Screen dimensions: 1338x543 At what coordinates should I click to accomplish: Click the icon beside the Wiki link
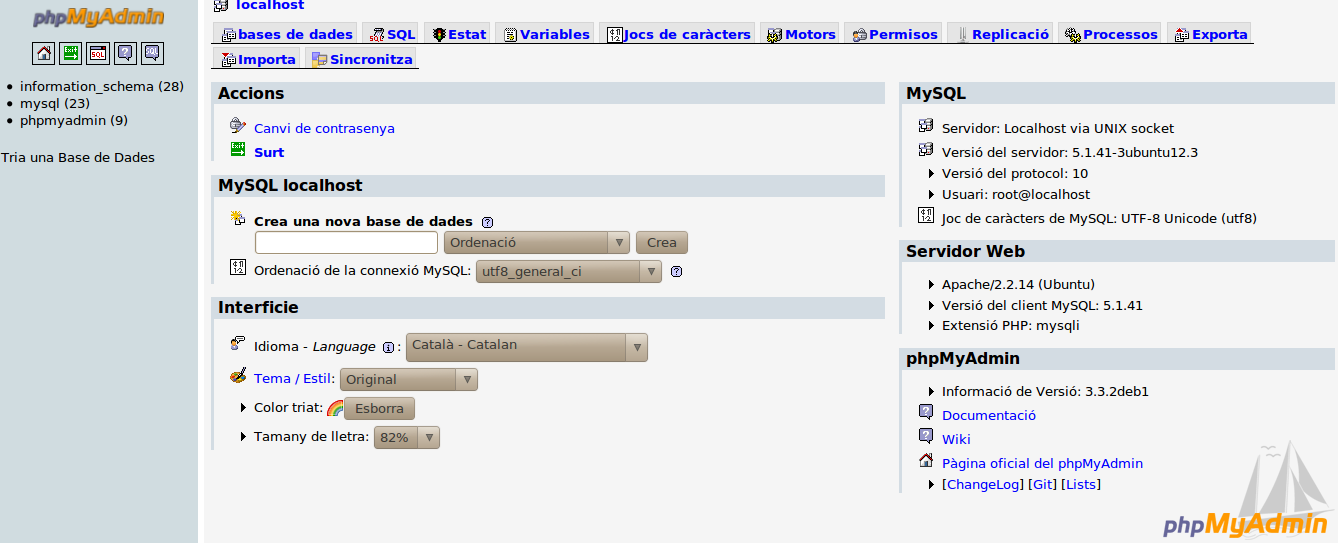click(x=926, y=436)
